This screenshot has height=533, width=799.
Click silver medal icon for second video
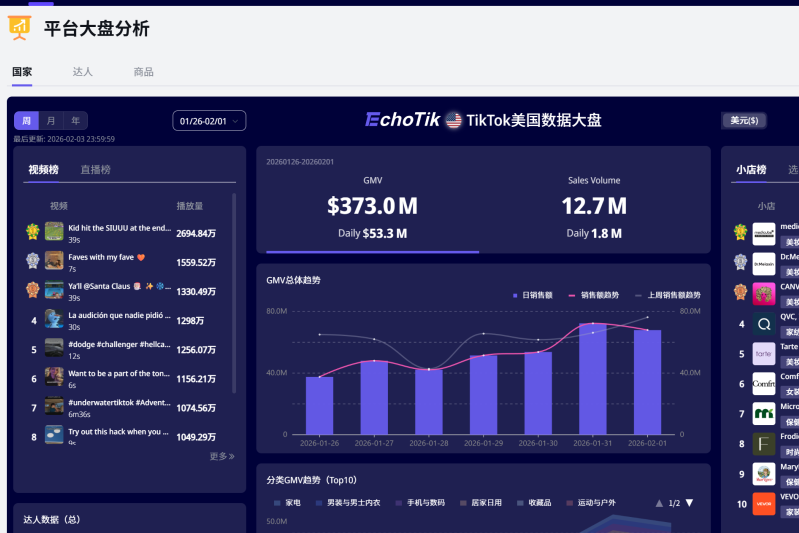click(x=33, y=261)
